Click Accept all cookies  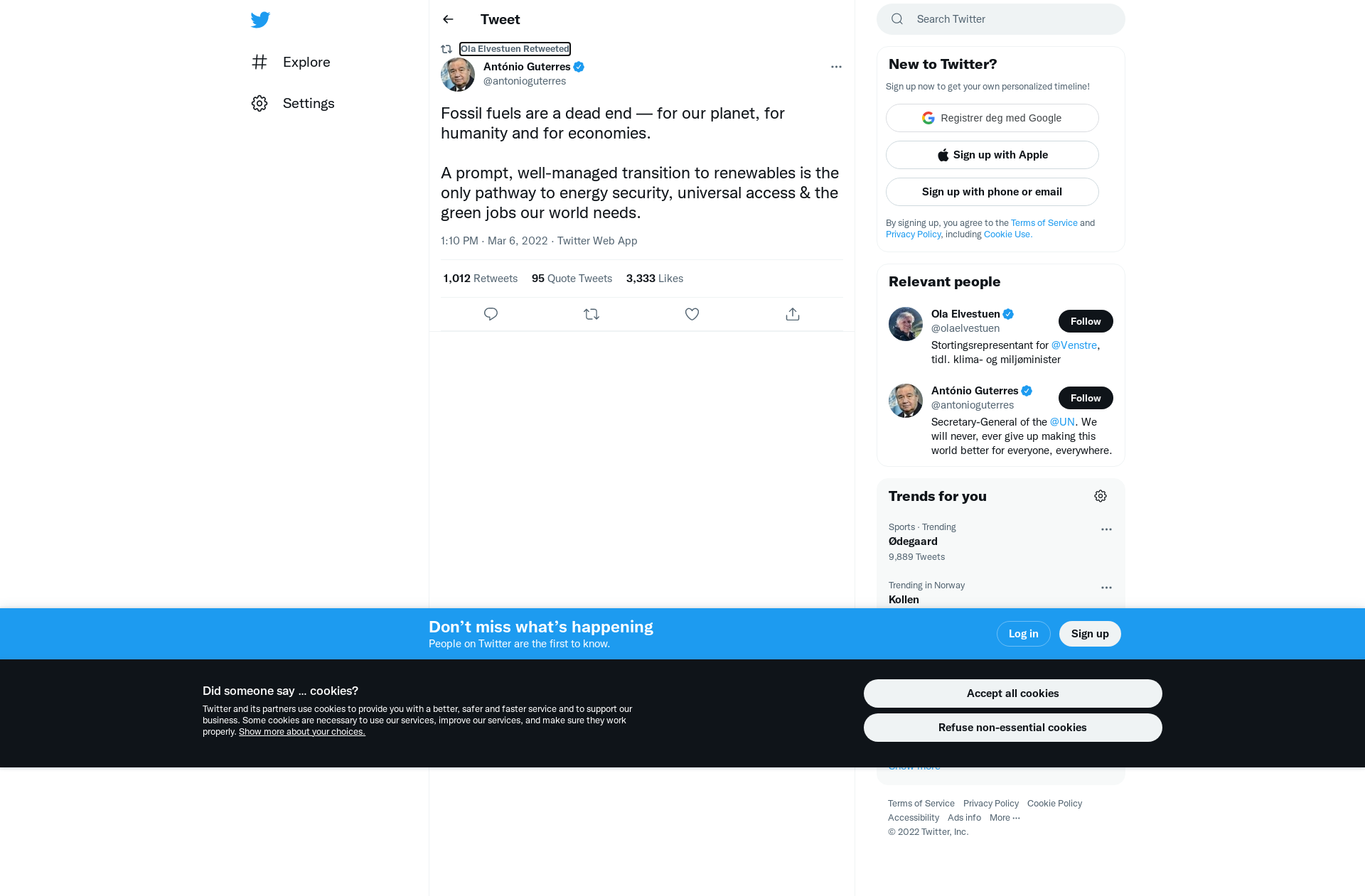1012,693
